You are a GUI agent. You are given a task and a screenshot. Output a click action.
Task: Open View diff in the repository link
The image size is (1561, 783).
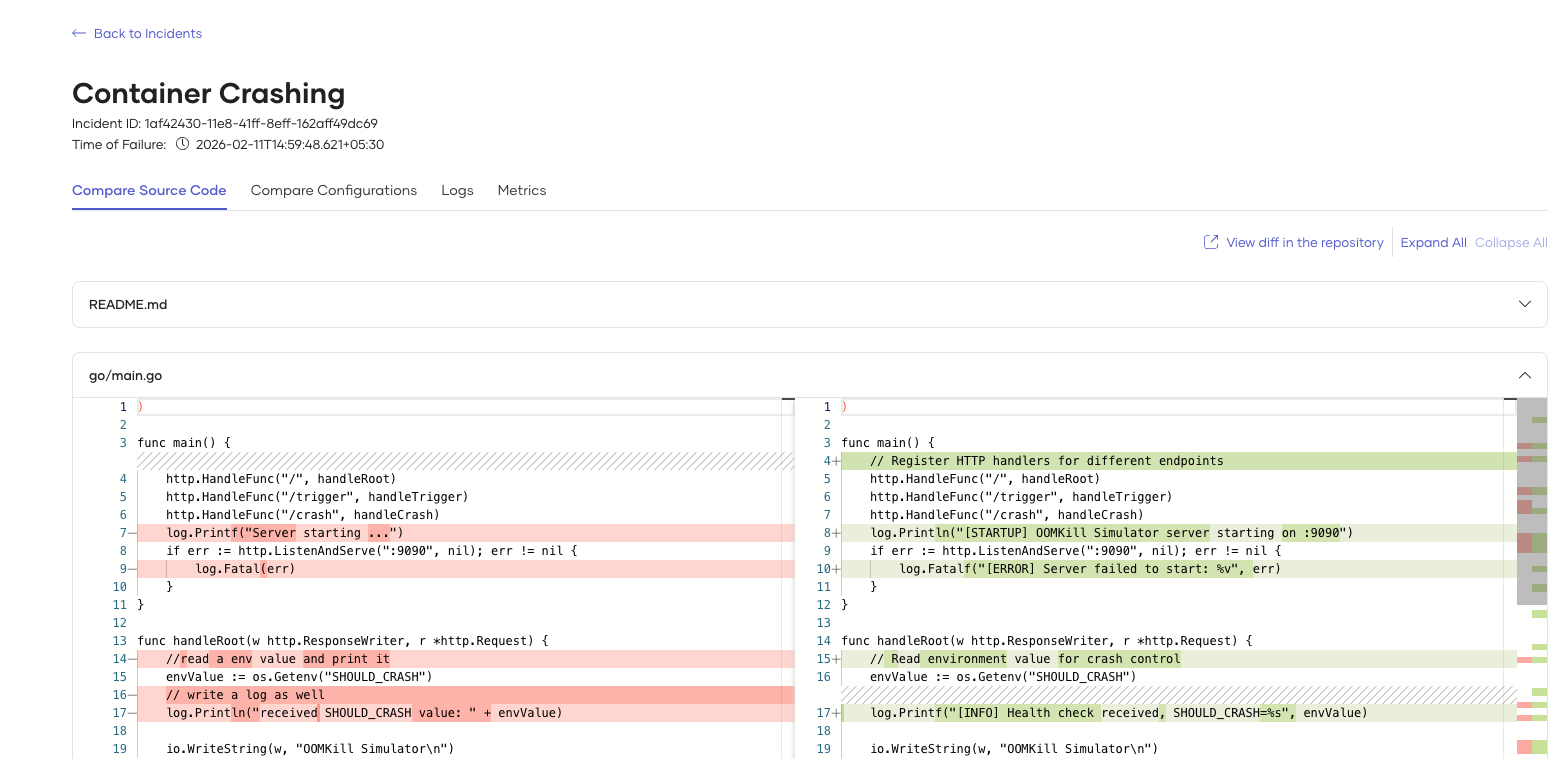pyautogui.click(x=1304, y=242)
